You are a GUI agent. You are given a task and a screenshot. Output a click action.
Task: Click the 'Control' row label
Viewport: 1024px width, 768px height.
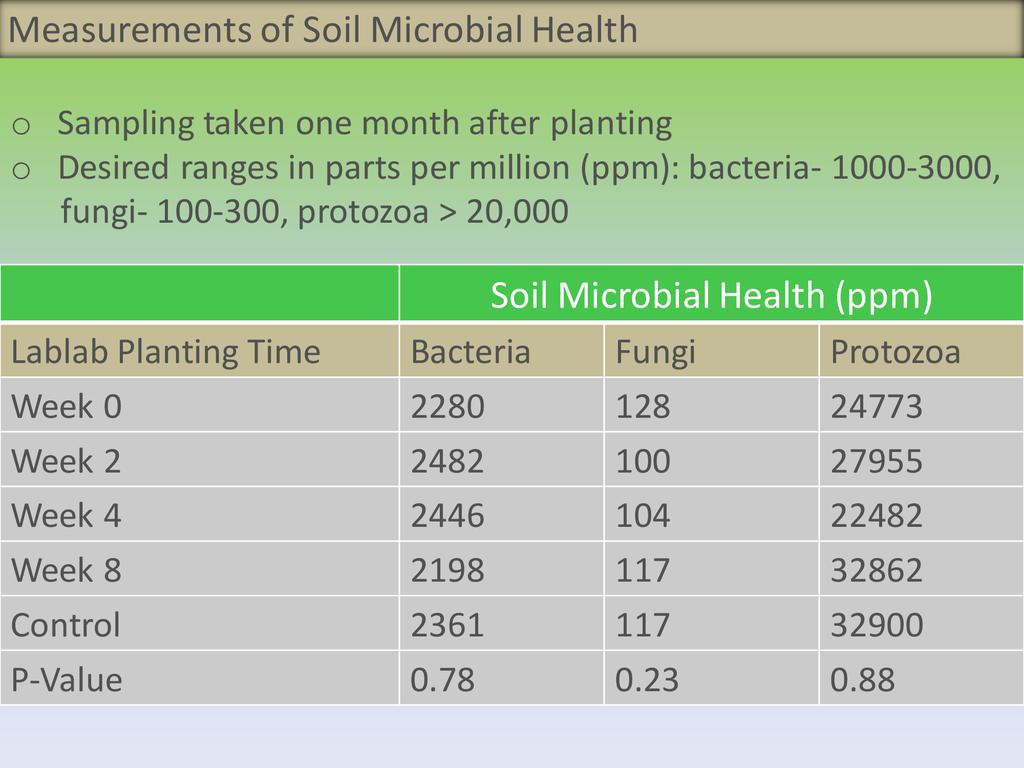66,625
